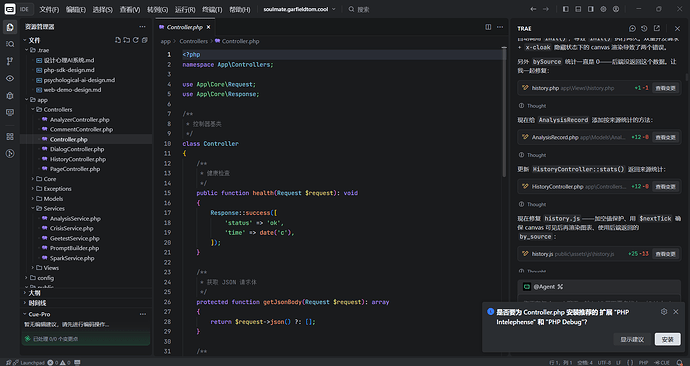Click the 安装 install button in notification
The height and width of the screenshot is (366, 690).
(x=667, y=339)
